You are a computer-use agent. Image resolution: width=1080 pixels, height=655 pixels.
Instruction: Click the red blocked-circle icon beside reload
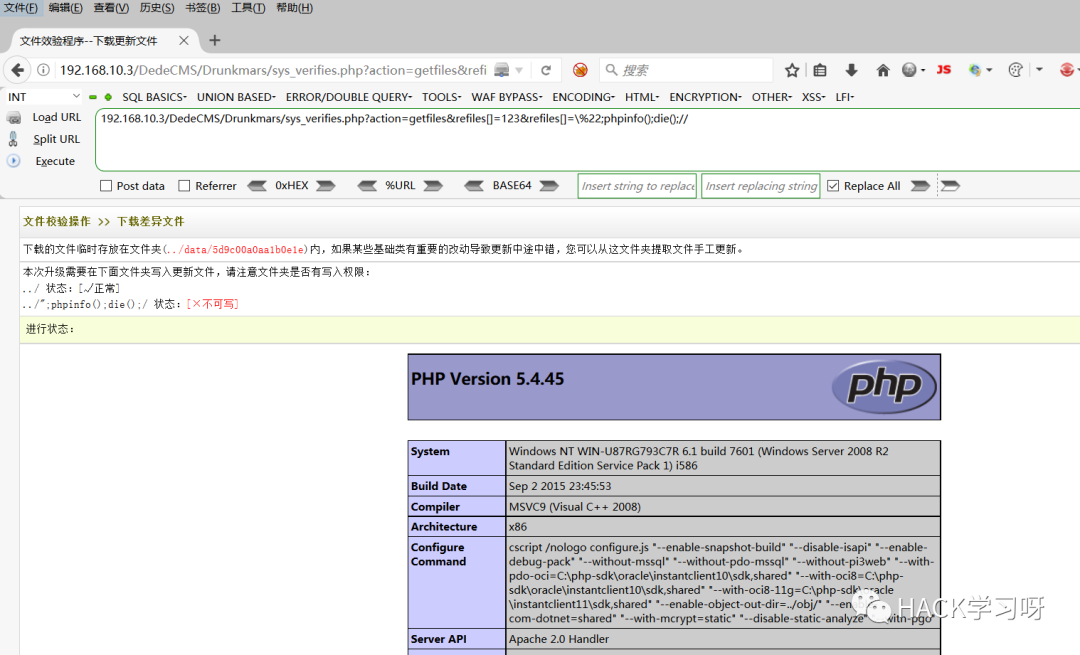(x=580, y=70)
